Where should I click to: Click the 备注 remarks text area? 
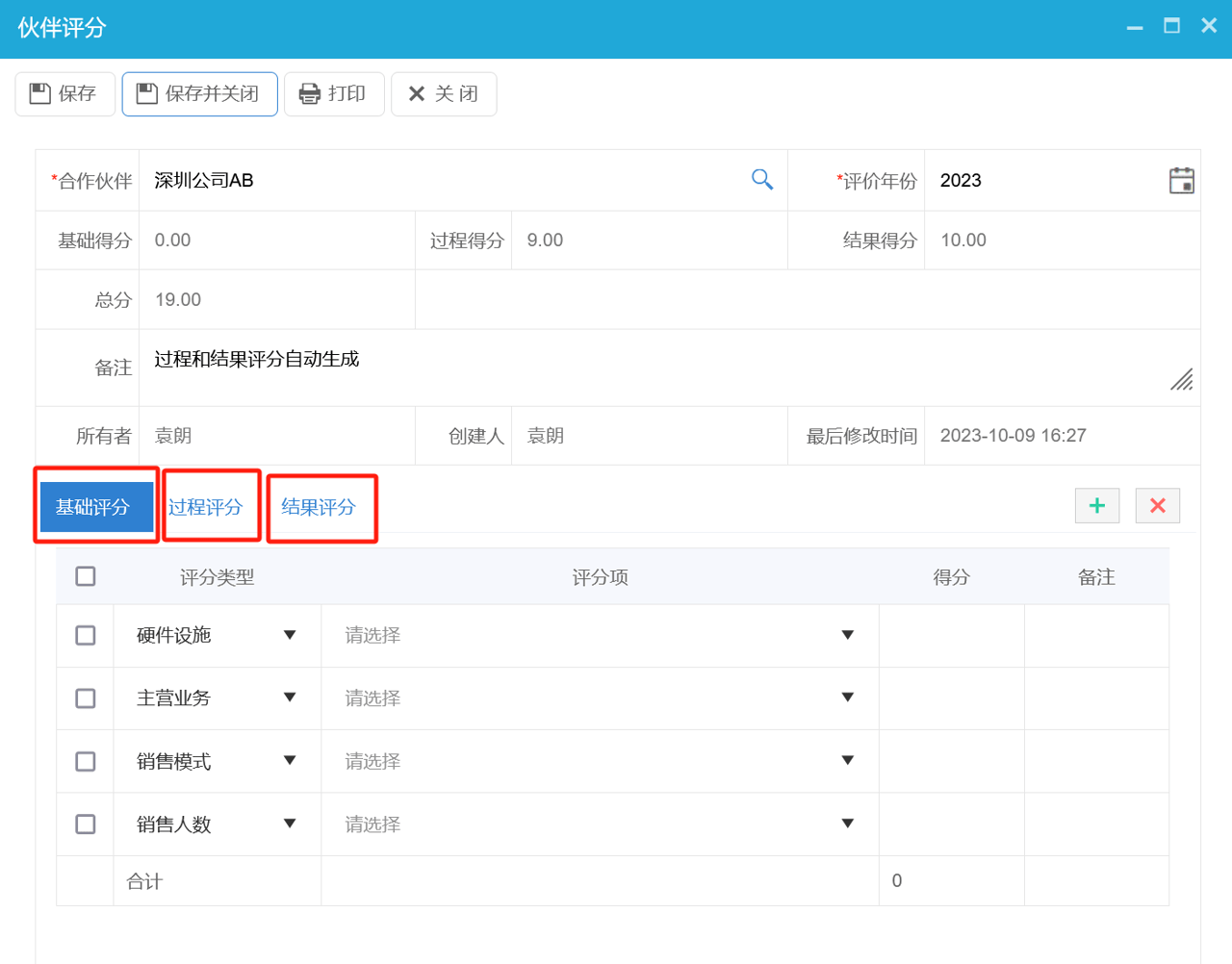(x=654, y=368)
